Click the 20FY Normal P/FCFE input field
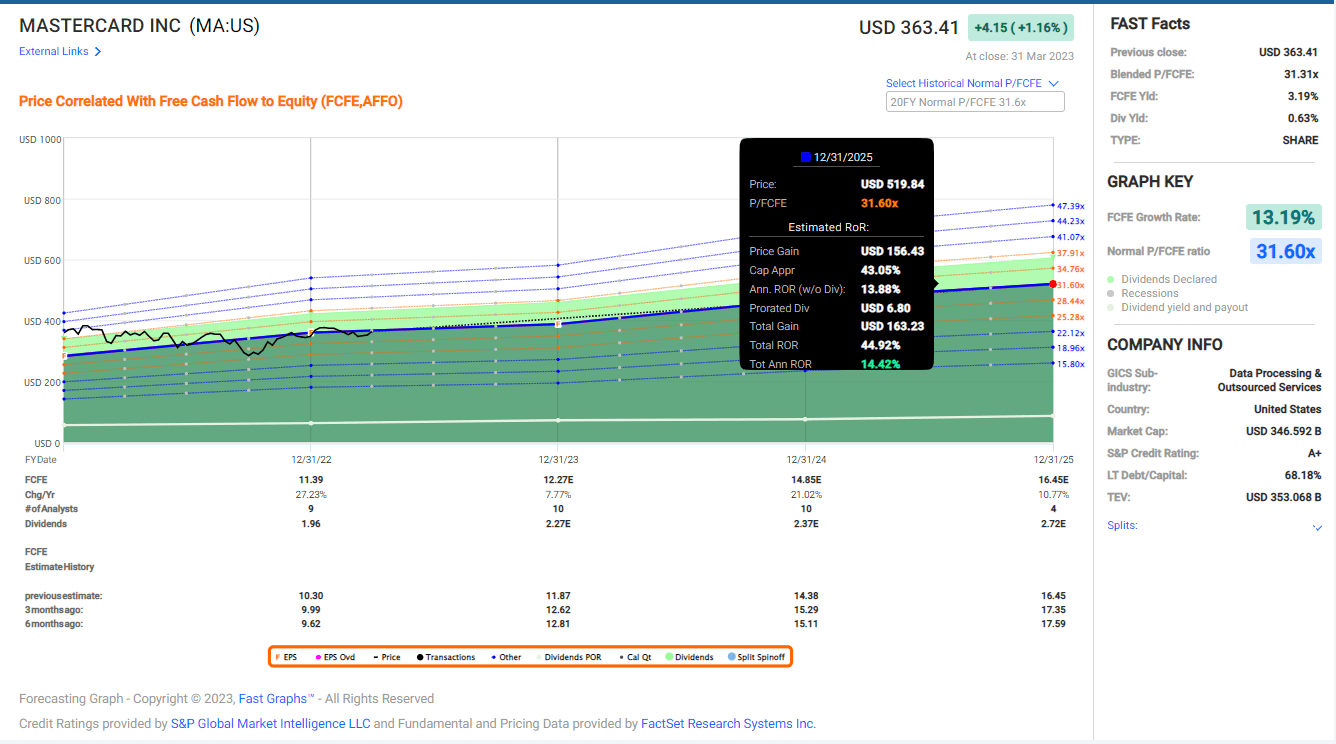1336x744 pixels. tap(975, 101)
